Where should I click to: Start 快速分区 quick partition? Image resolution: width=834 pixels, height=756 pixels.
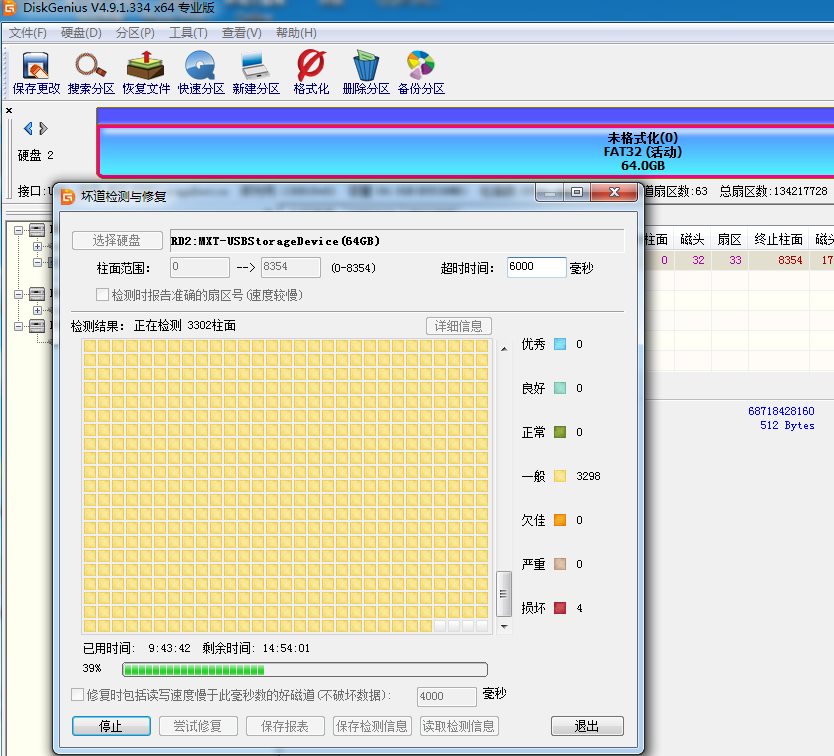tap(201, 73)
